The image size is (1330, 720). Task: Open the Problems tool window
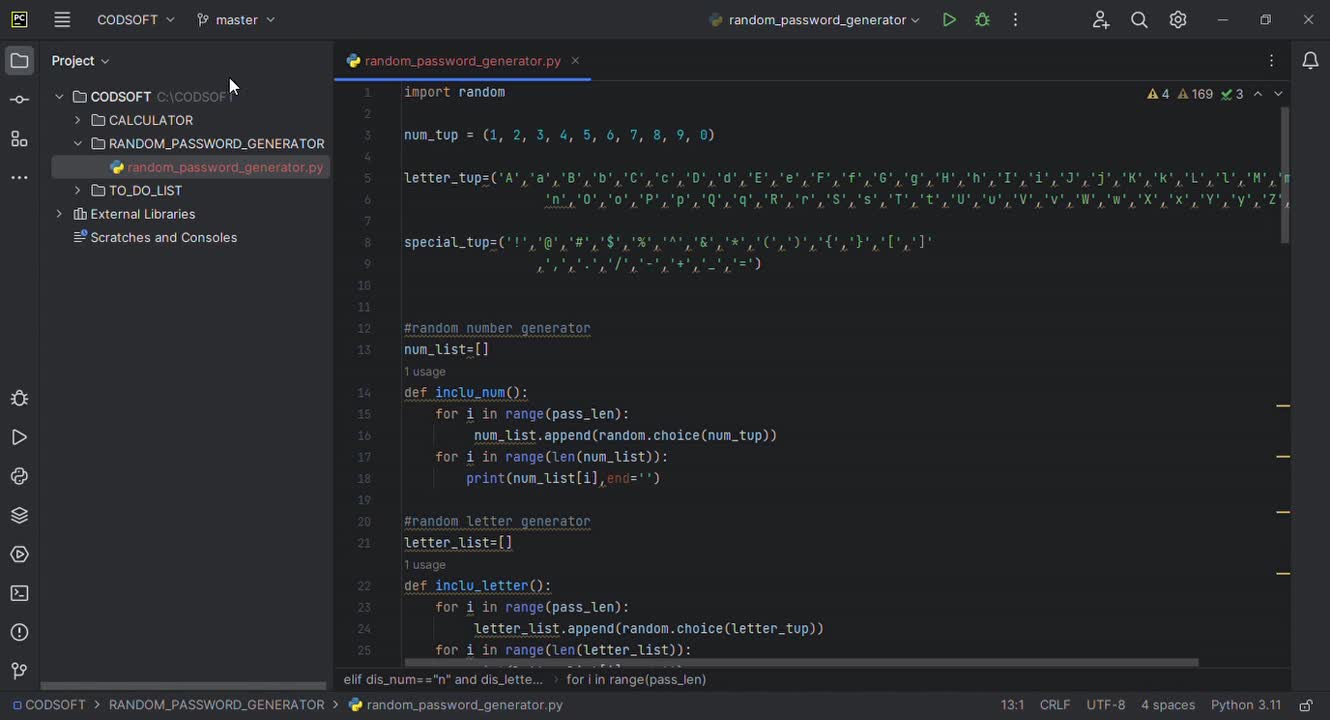tap(19, 632)
